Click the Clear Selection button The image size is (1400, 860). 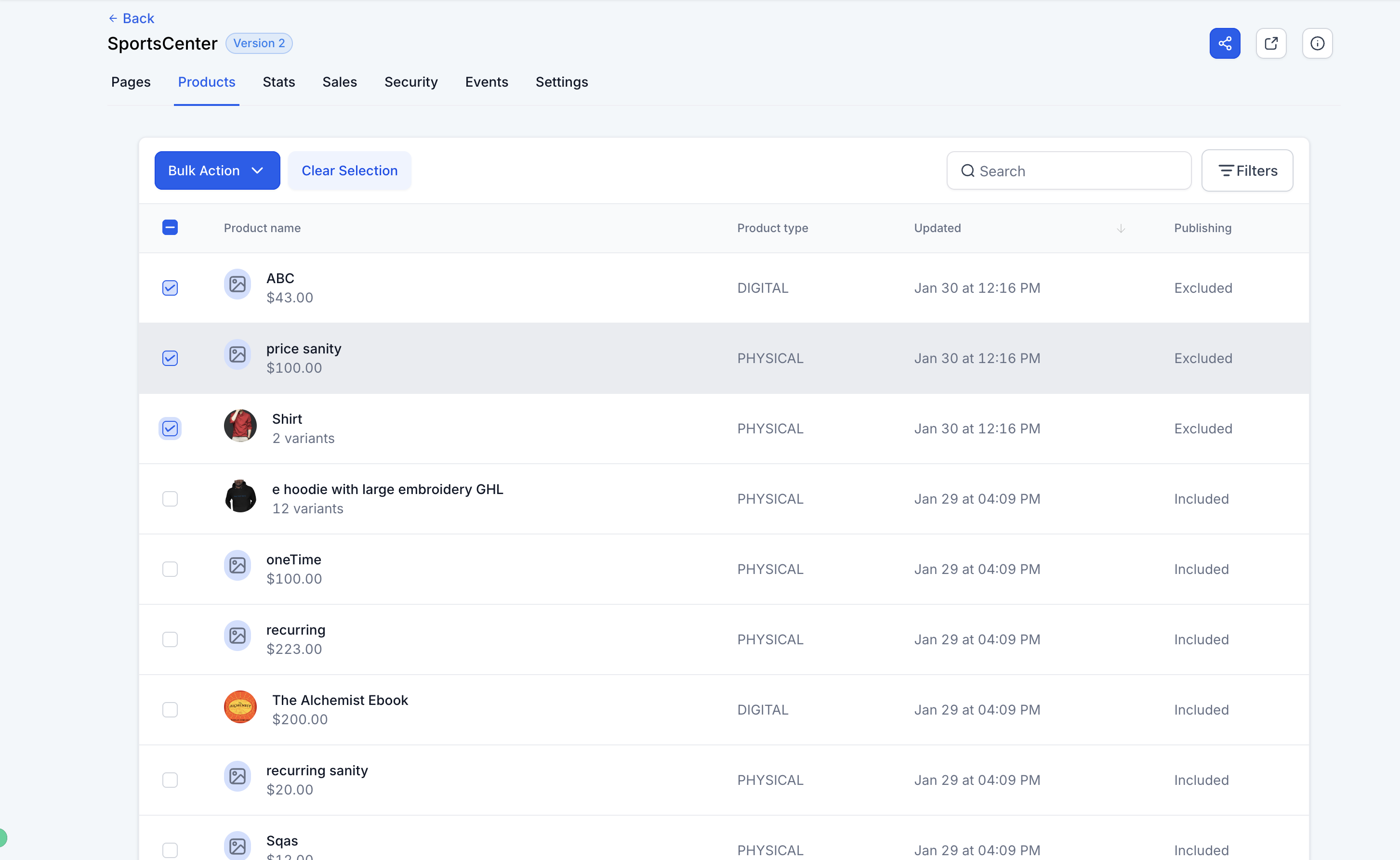coord(349,170)
